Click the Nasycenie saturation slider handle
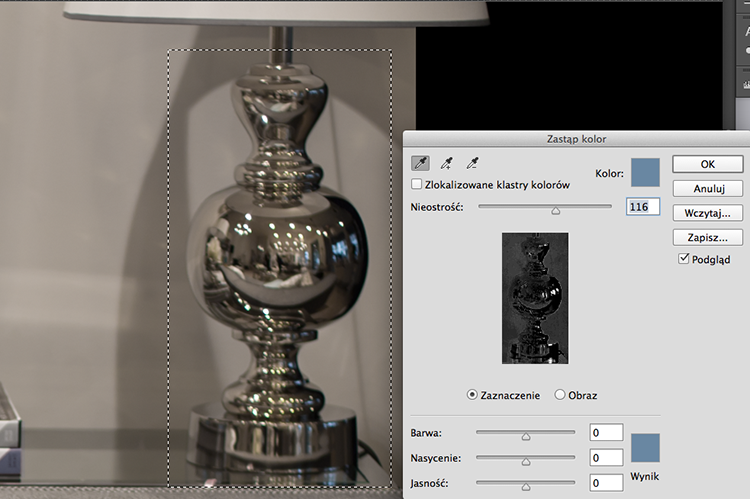Viewport: 750px width, 499px height. (526, 462)
